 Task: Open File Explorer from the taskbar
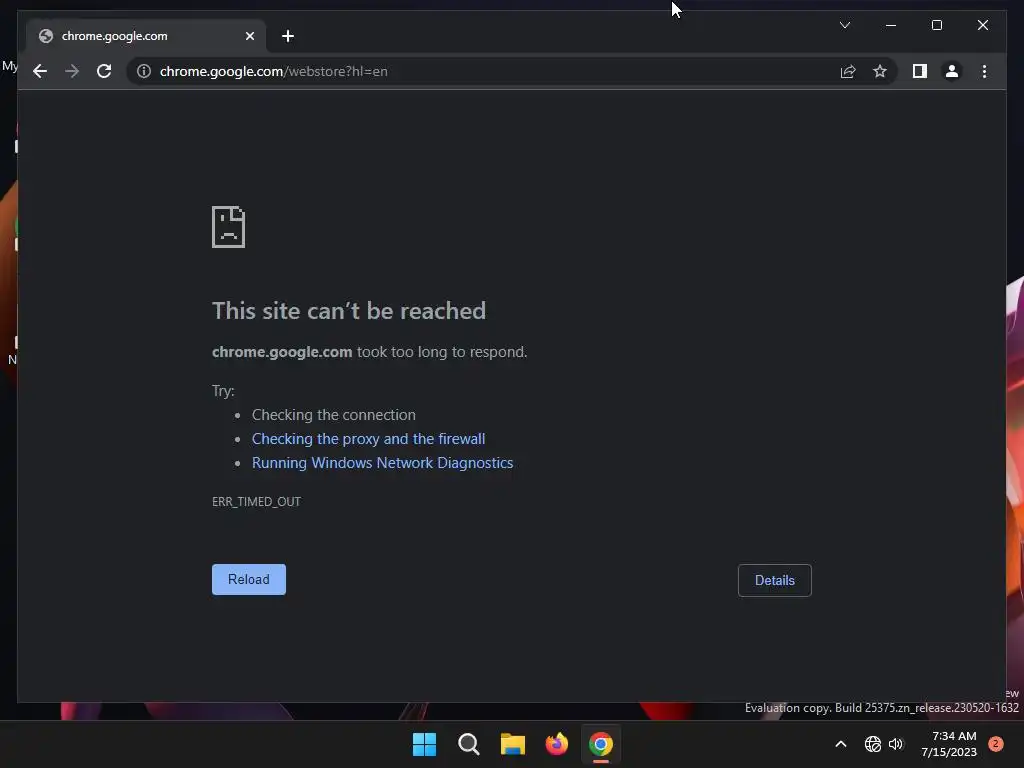point(513,744)
